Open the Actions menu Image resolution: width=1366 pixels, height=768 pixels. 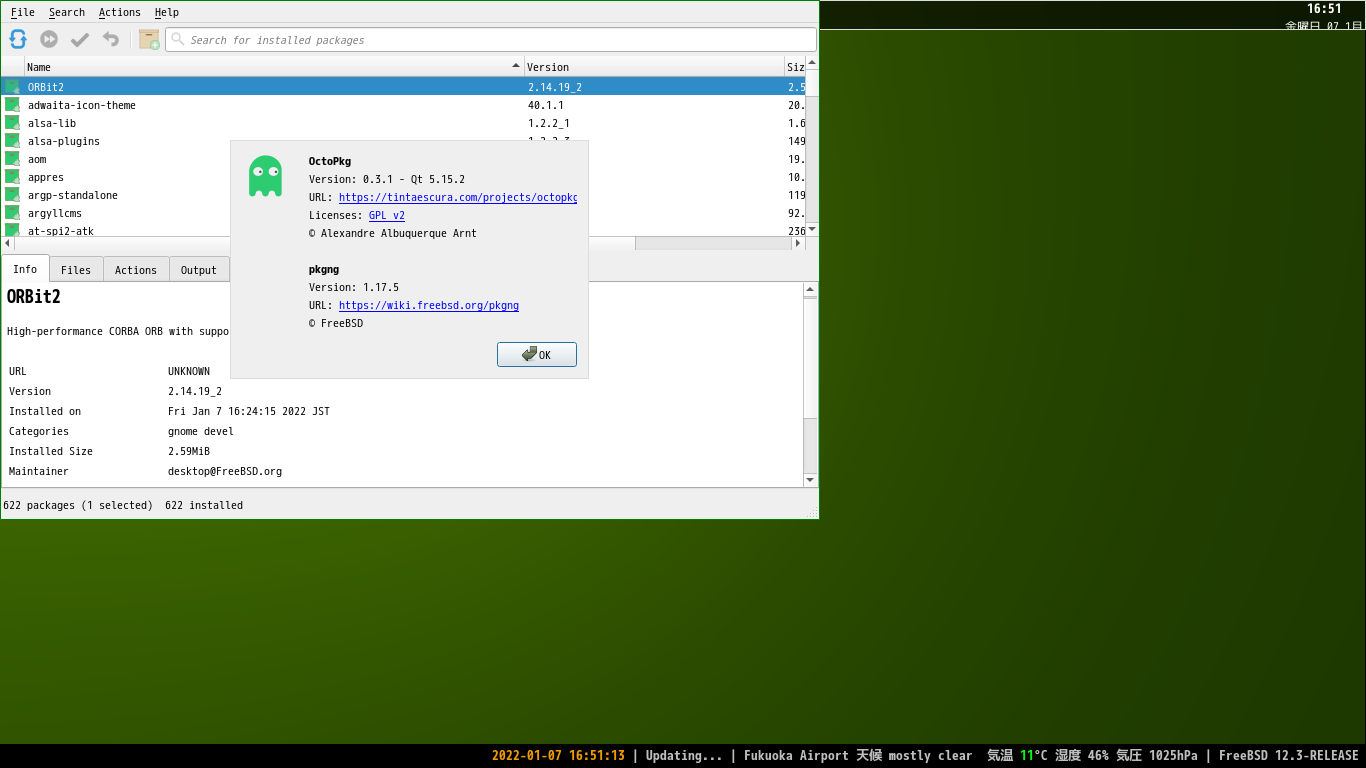120,12
